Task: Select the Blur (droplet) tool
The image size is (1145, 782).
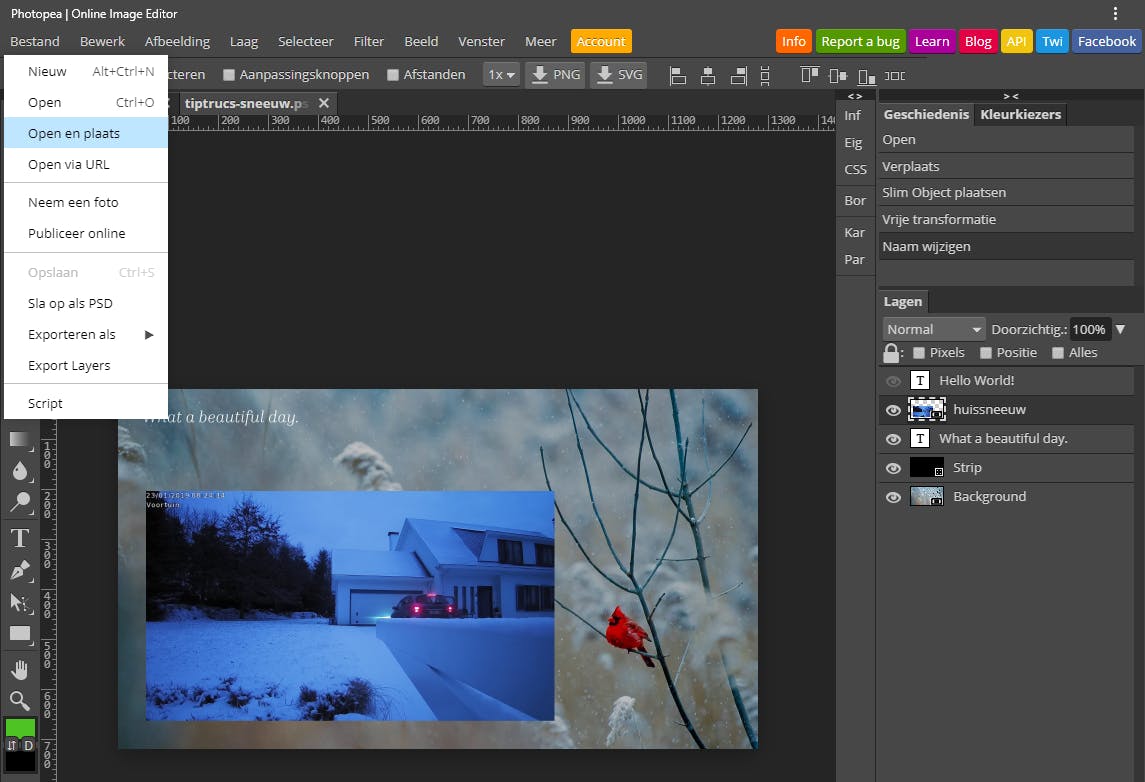Action: [19, 470]
